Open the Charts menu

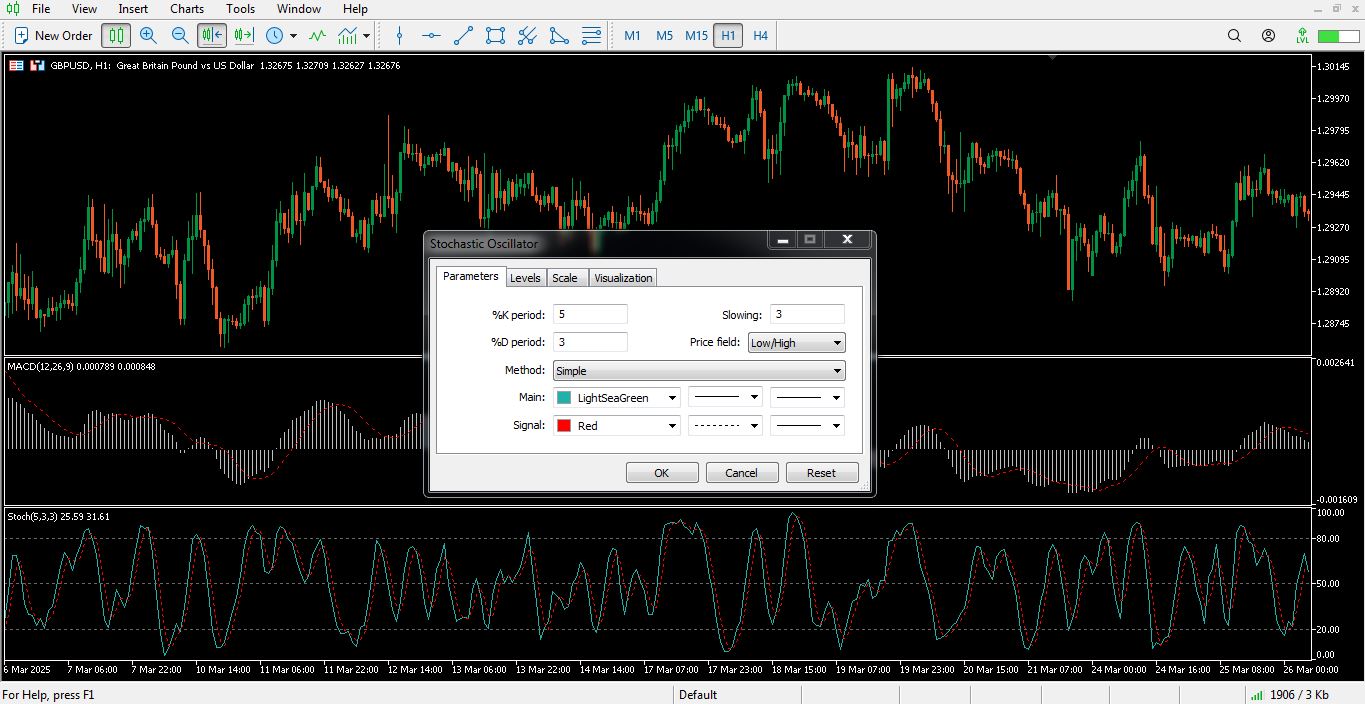(x=186, y=9)
